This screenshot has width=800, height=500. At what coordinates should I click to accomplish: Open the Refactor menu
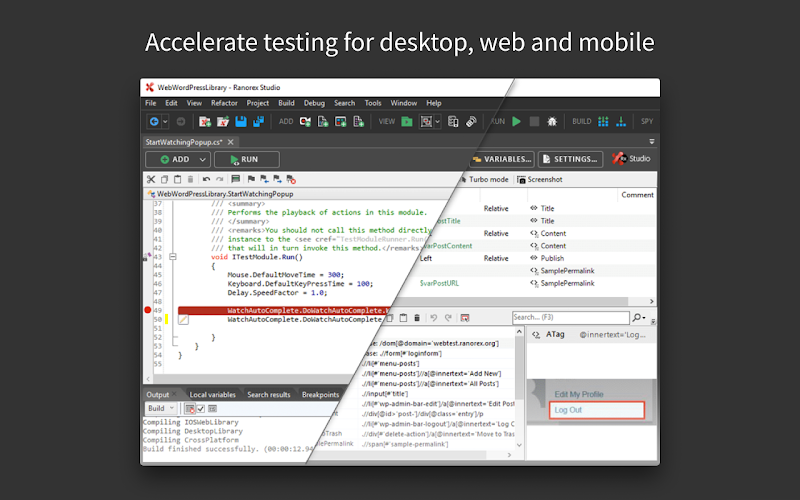(x=224, y=103)
